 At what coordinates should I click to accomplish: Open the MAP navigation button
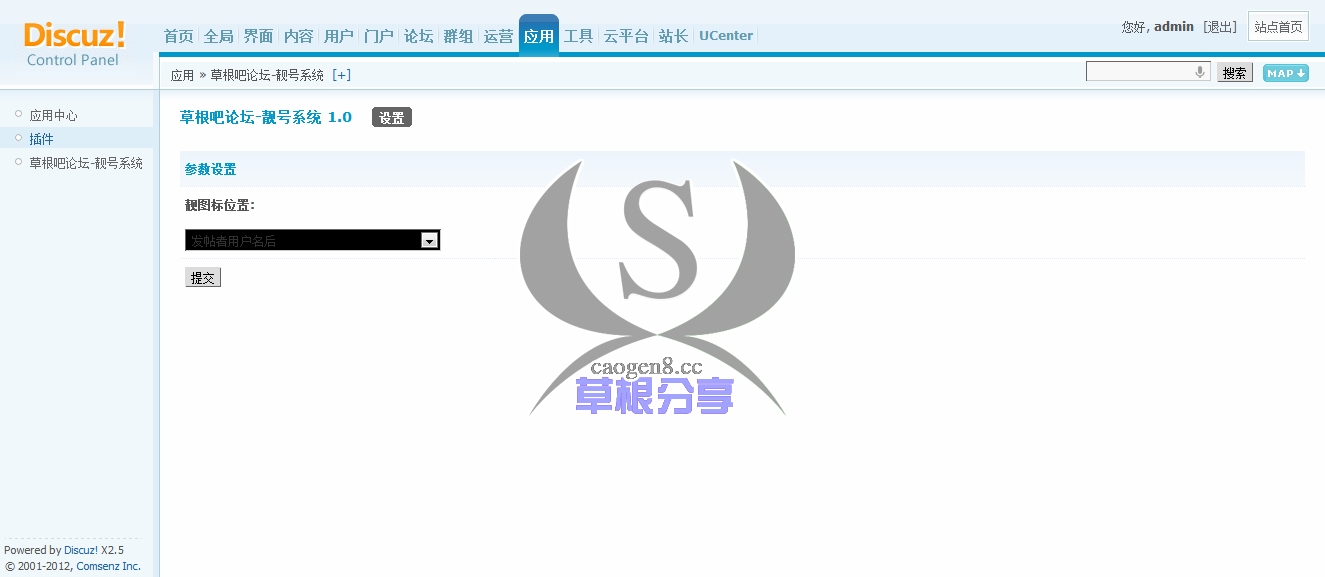pyautogui.click(x=1285, y=73)
